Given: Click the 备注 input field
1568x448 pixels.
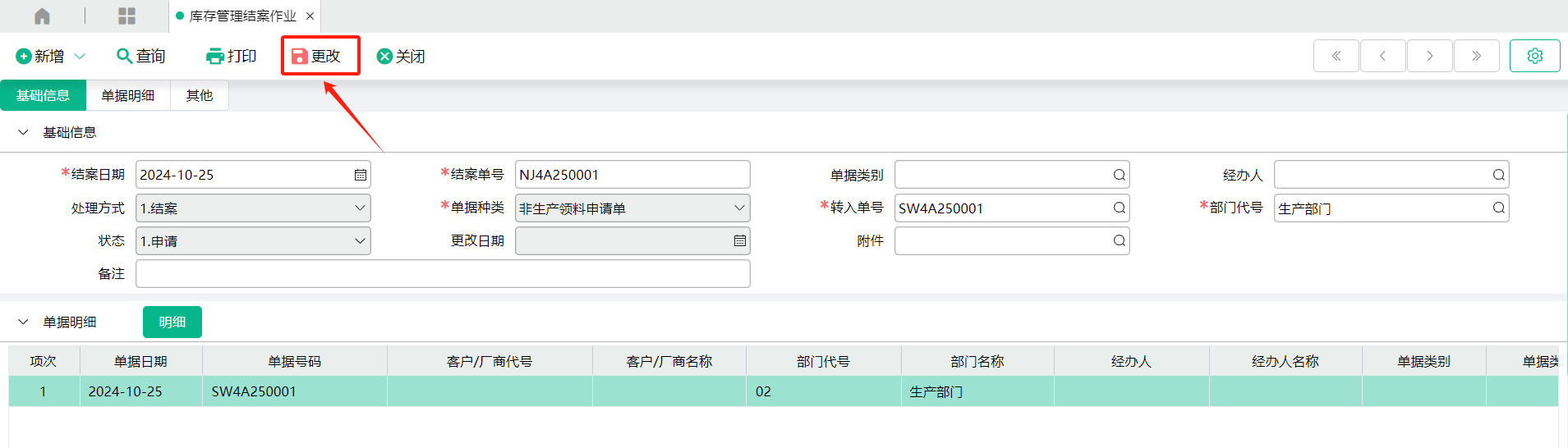Looking at the screenshot, I should (x=443, y=273).
